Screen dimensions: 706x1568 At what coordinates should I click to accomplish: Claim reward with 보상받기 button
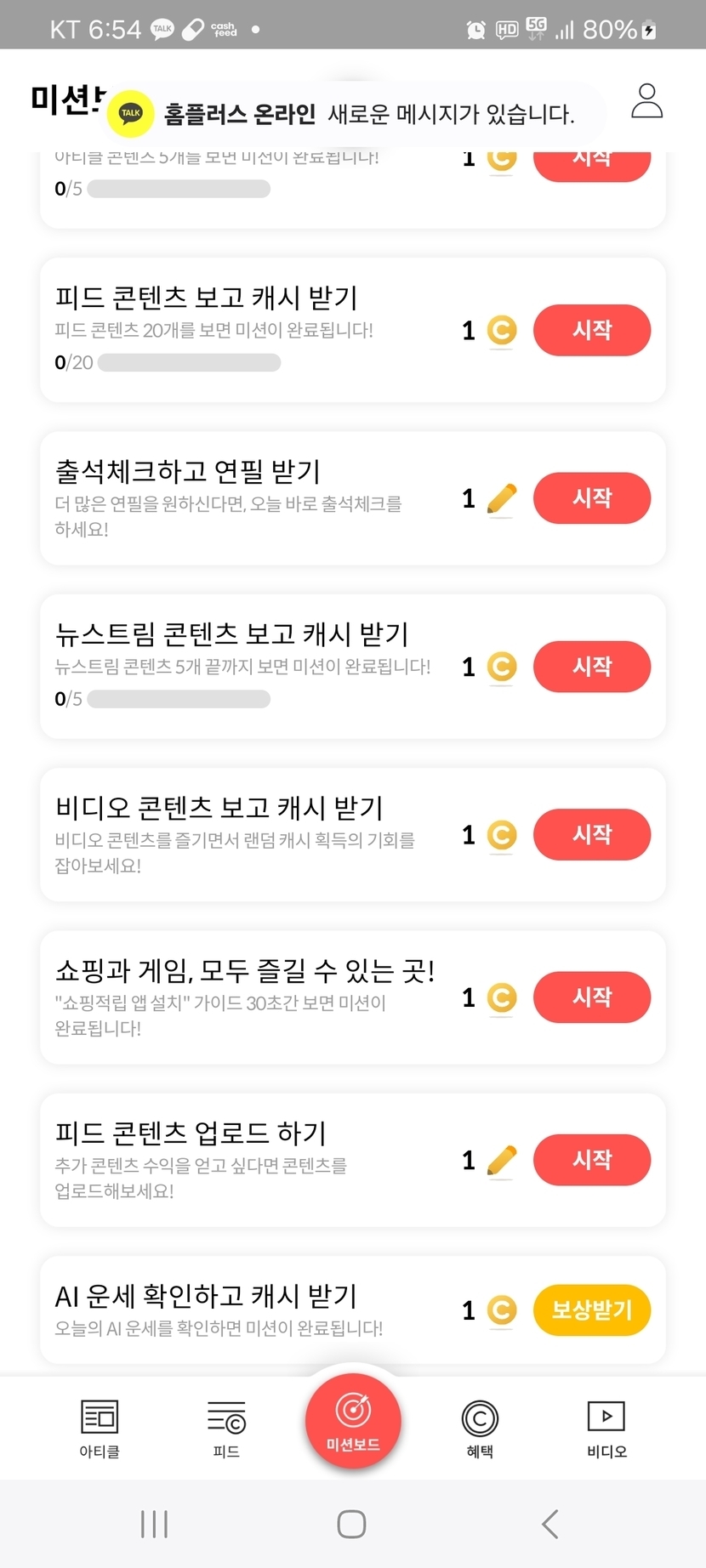tap(591, 1310)
